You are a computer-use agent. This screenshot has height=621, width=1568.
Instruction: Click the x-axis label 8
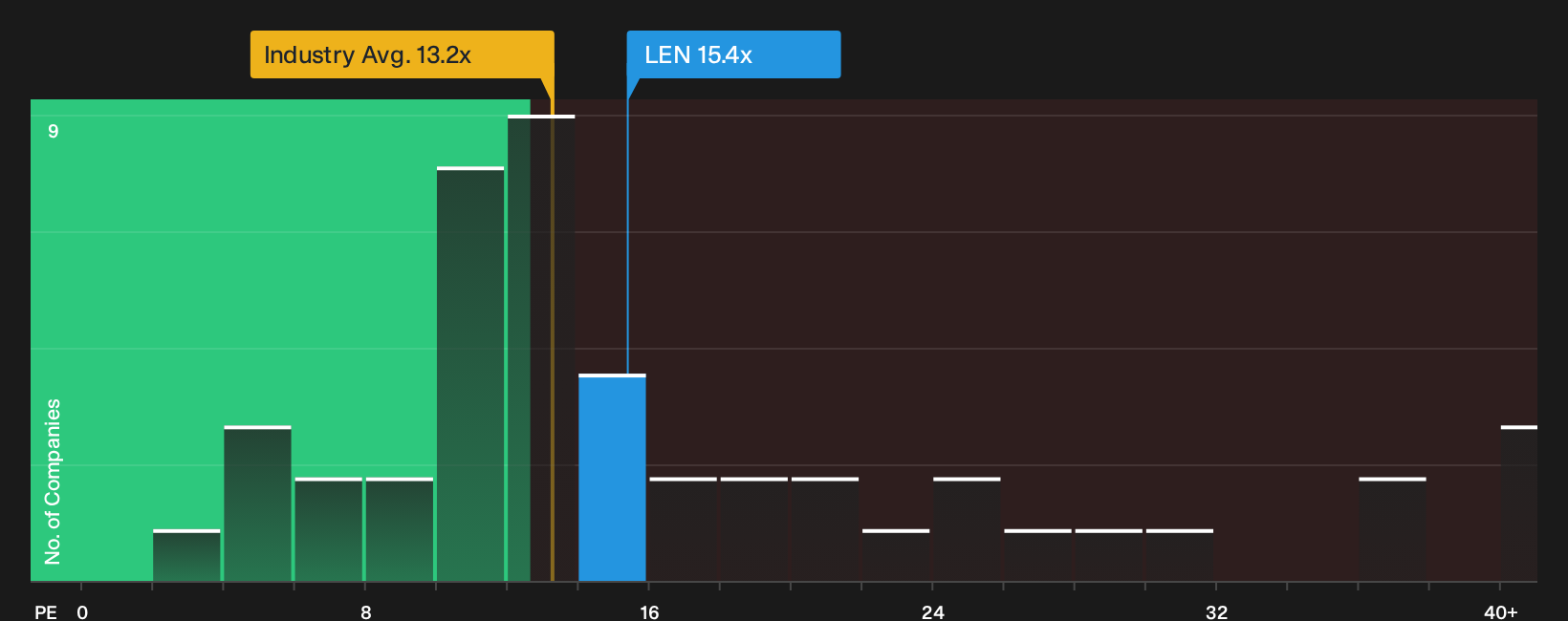click(x=366, y=612)
